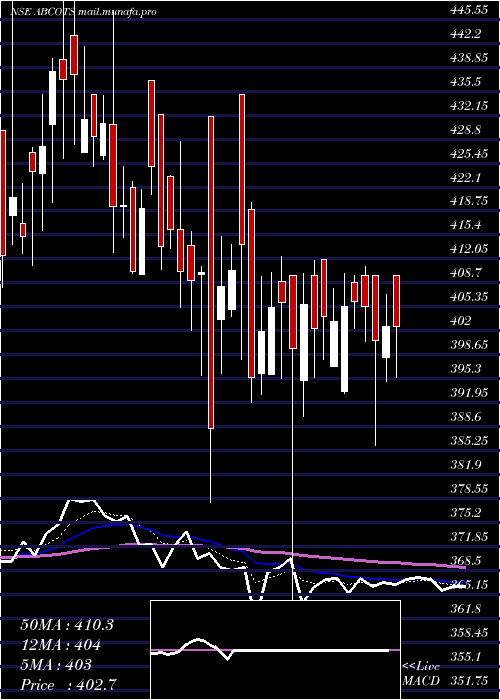Click the 50MA : 410.3 readout
The width and height of the screenshot is (500, 700).
(67, 625)
